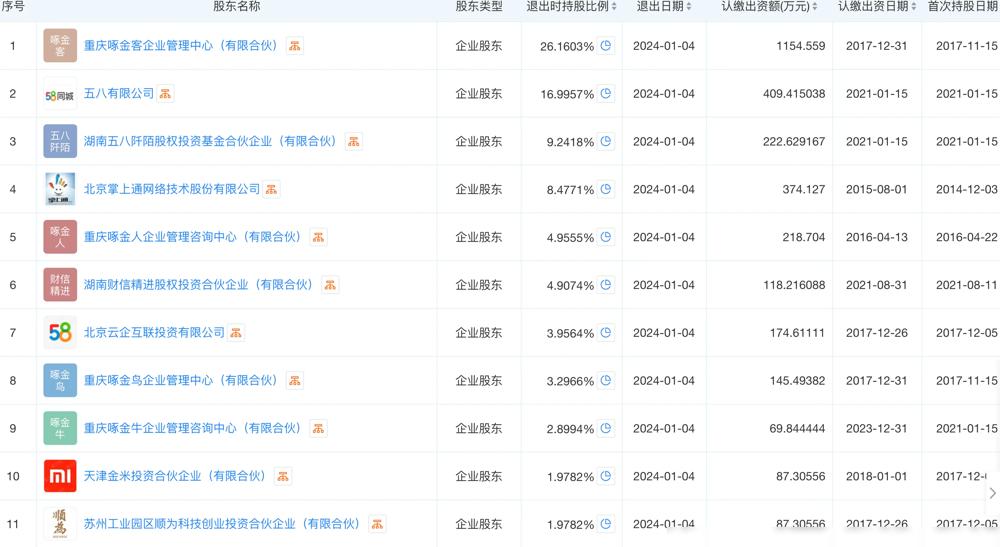This screenshot has width=1000, height=547.
Task: Select the 2023-12-31 contribution date cell
Action: coord(876,428)
